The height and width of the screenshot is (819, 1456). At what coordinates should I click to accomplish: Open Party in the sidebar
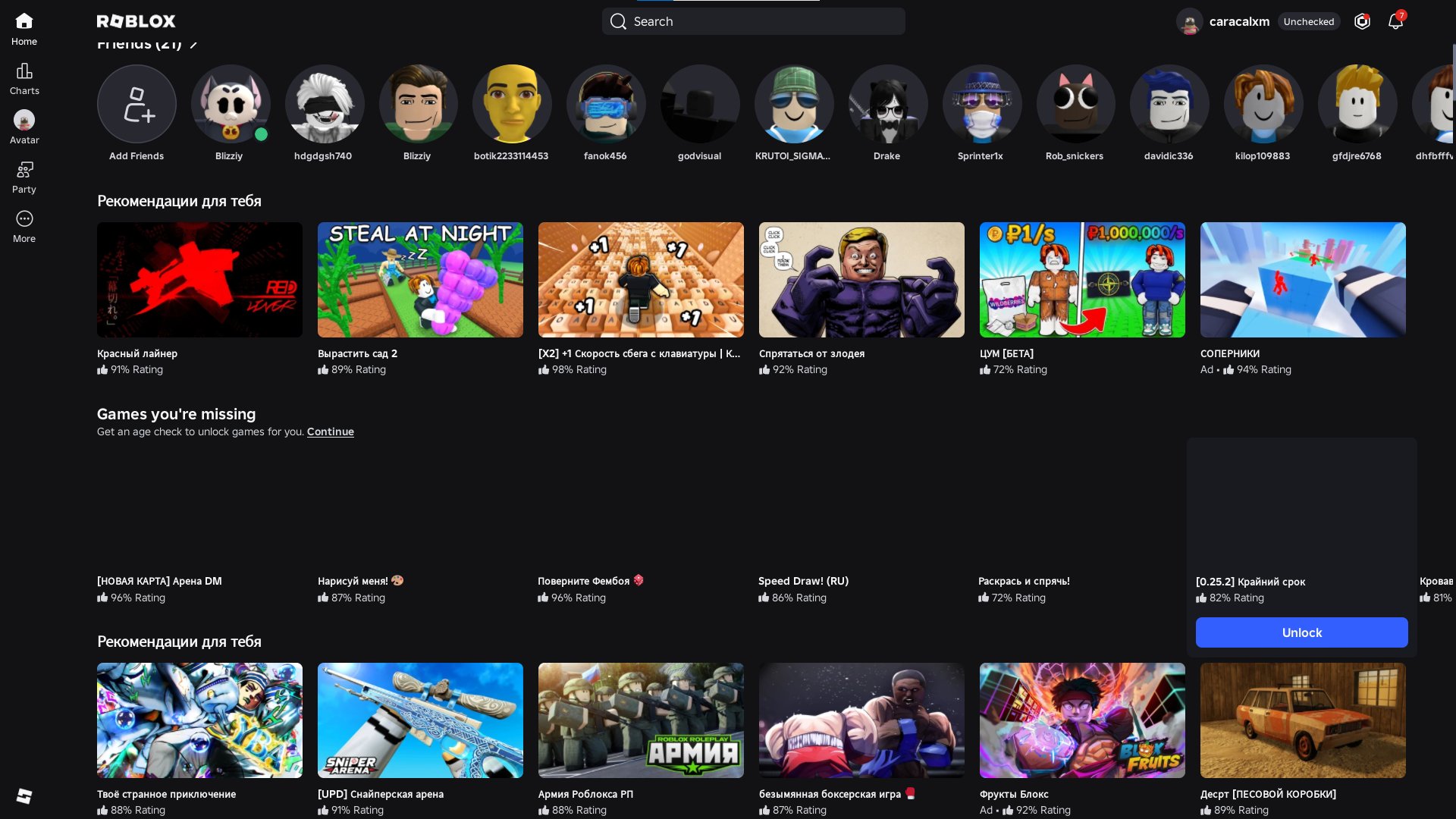coord(24,177)
